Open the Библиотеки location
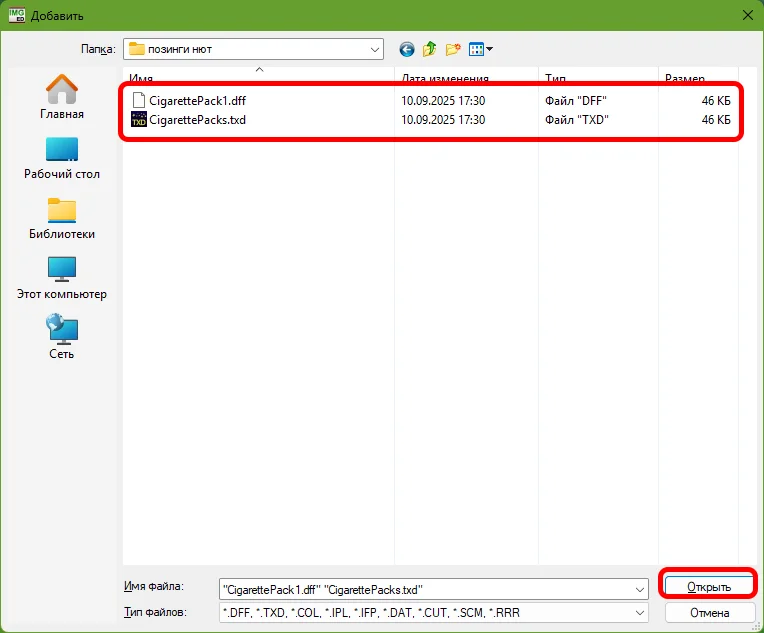 coord(62,218)
